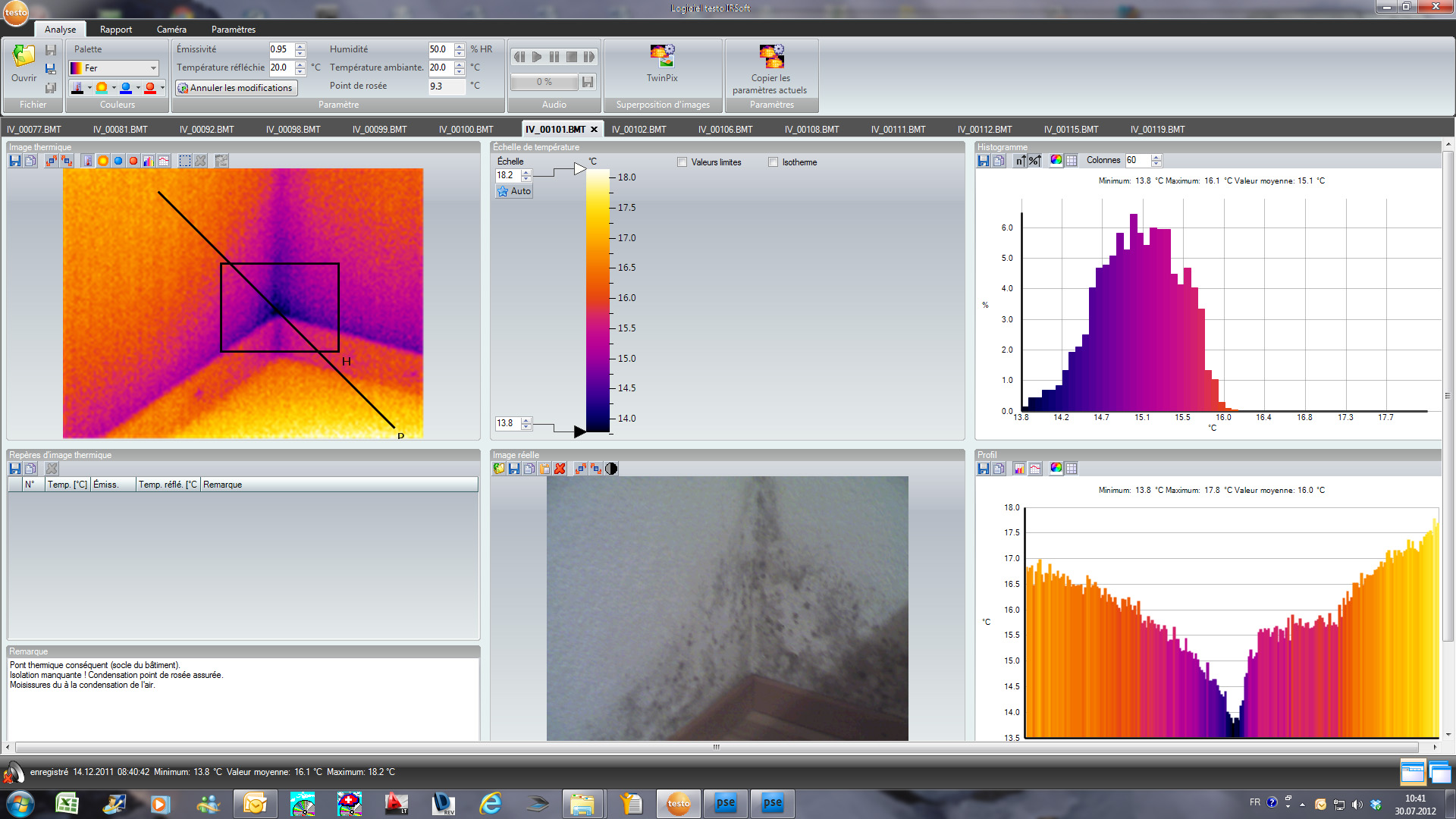This screenshot has height=819, width=1456.
Task: Save thermal image with disk icon
Action: [x=15, y=161]
